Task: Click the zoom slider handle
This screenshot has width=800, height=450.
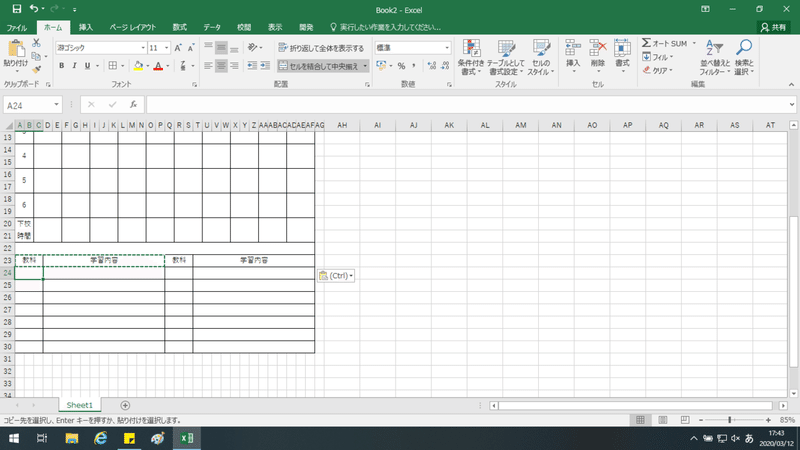Action: [x=730, y=420]
